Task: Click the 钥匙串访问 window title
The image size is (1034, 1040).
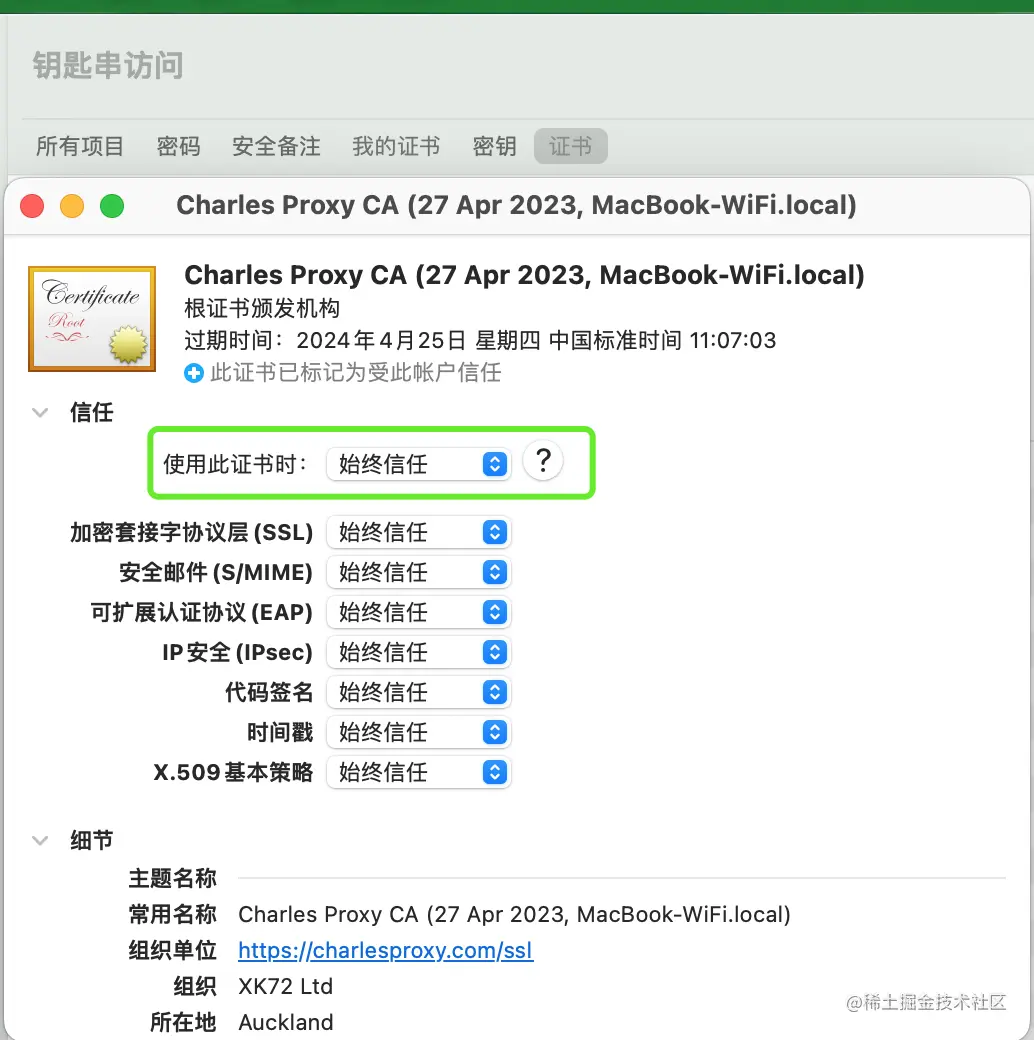Action: [x=108, y=66]
